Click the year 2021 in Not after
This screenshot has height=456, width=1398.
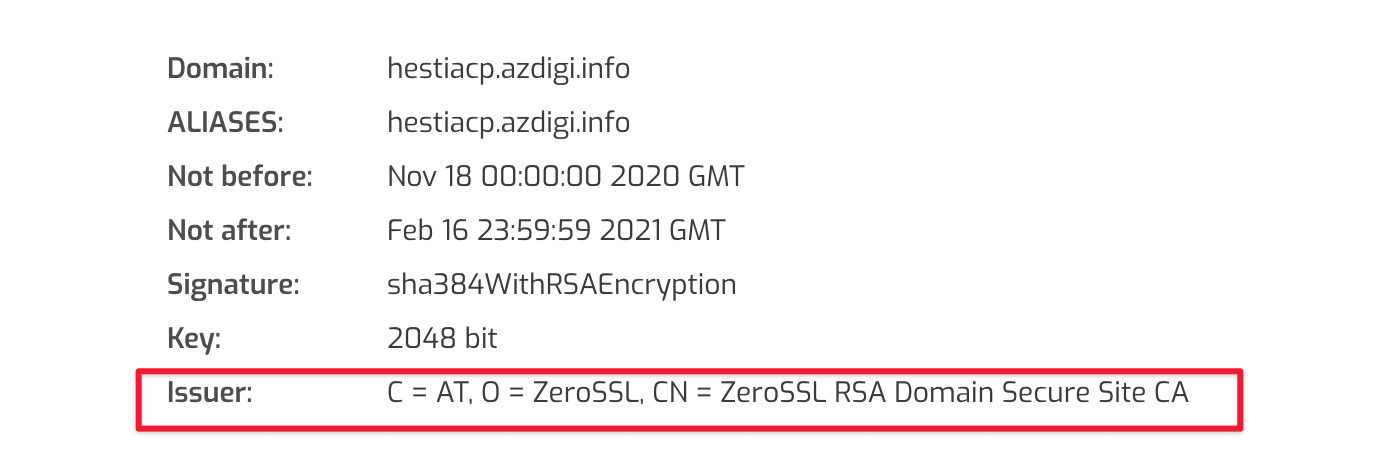tap(633, 231)
